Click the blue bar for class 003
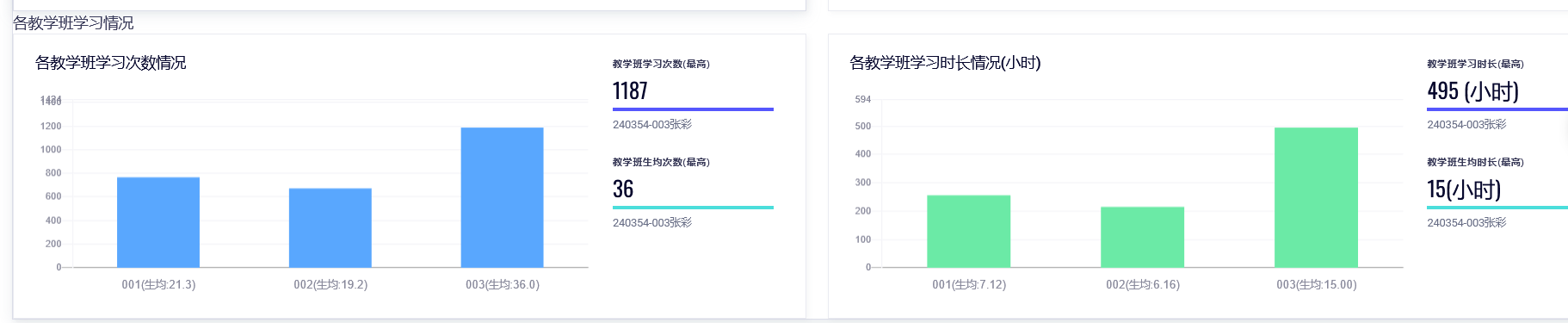 (503, 197)
